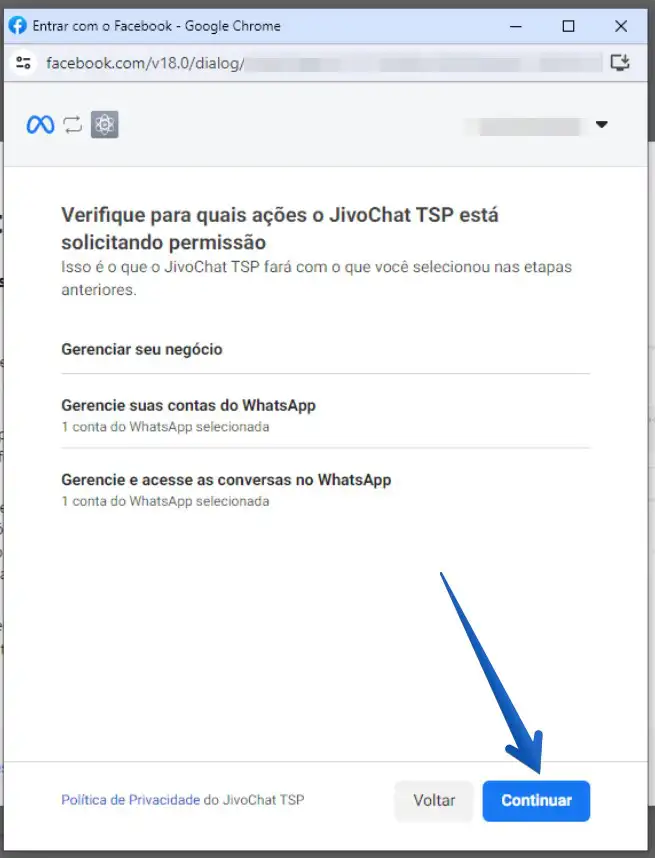The width and height of the screenshot is (655, 858).
Task: Click the Meta infinity logo icon
Action: [x=40, y=125]
